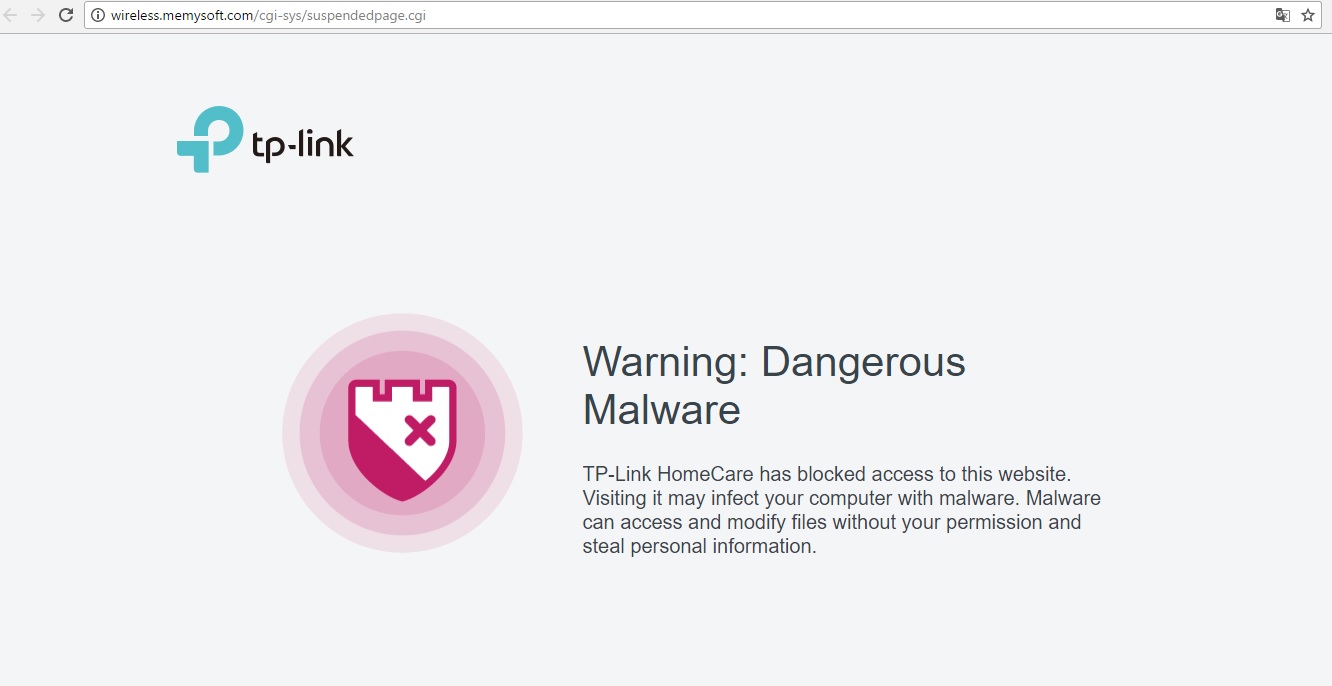Click the teal tp-link logo symbol

click(210, 139)
